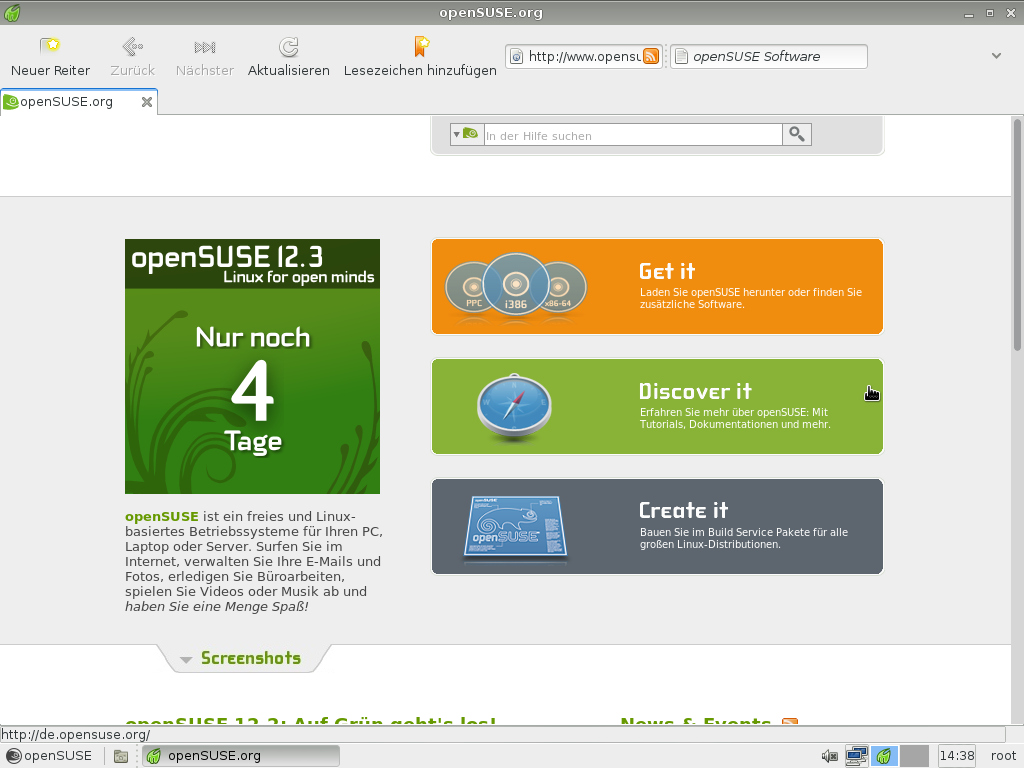Reload the page with Aktualisieren
The width and height of the screenshot is (1024, 768).
(x=289, y=57)
